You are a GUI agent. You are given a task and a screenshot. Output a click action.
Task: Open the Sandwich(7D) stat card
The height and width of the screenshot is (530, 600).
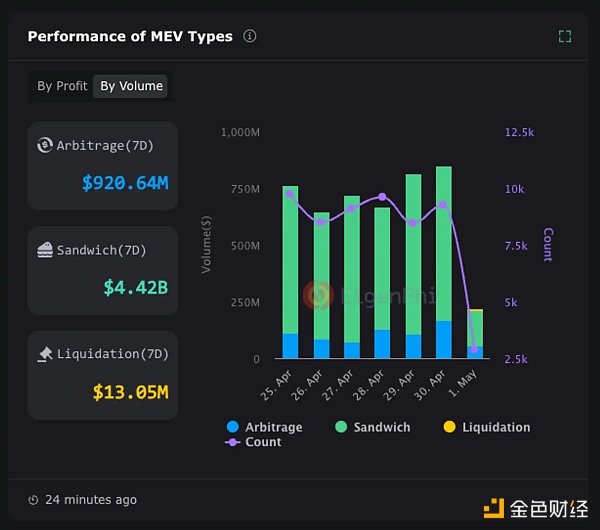[x=103, y=270]
